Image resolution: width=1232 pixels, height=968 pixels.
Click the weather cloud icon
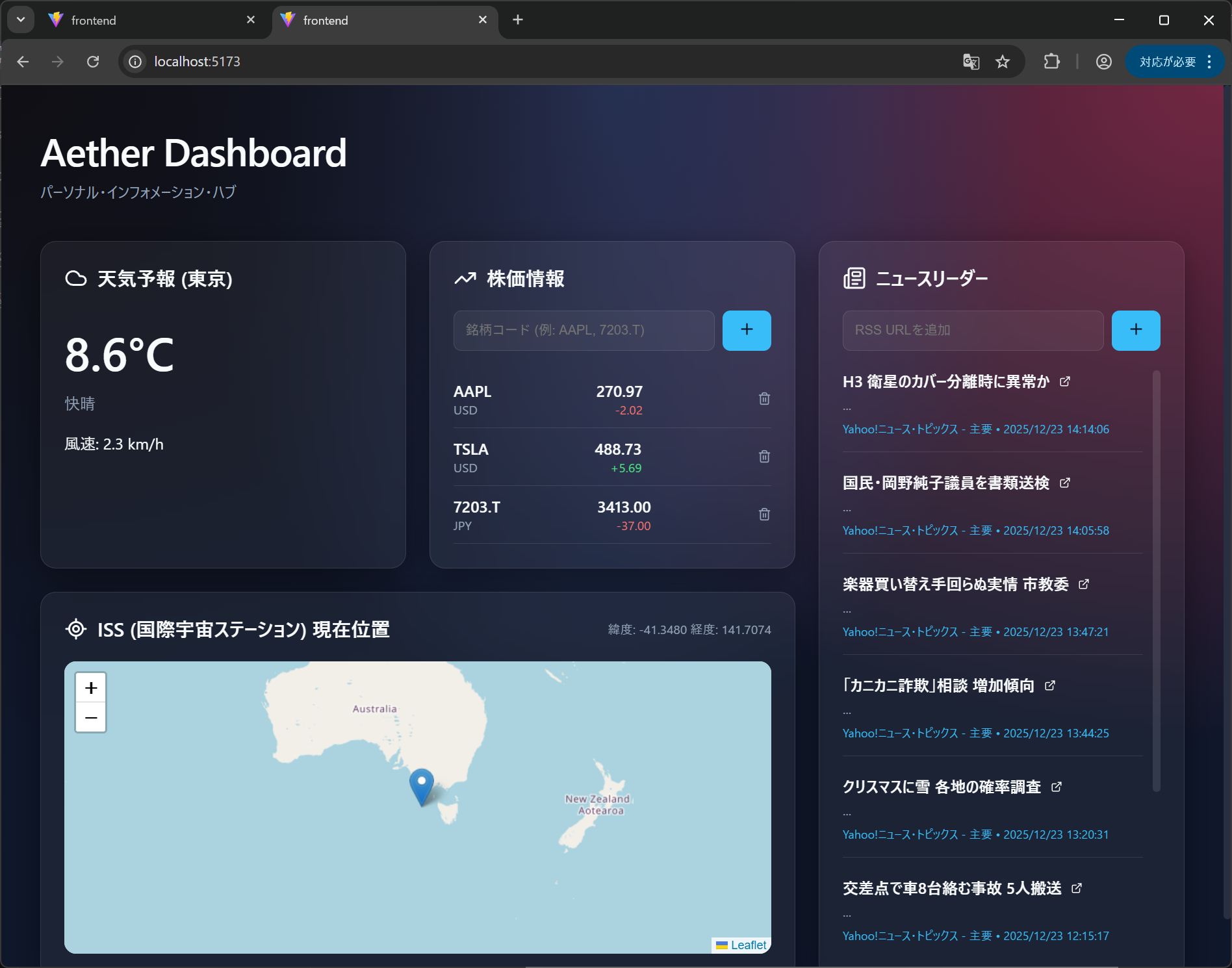76,279
